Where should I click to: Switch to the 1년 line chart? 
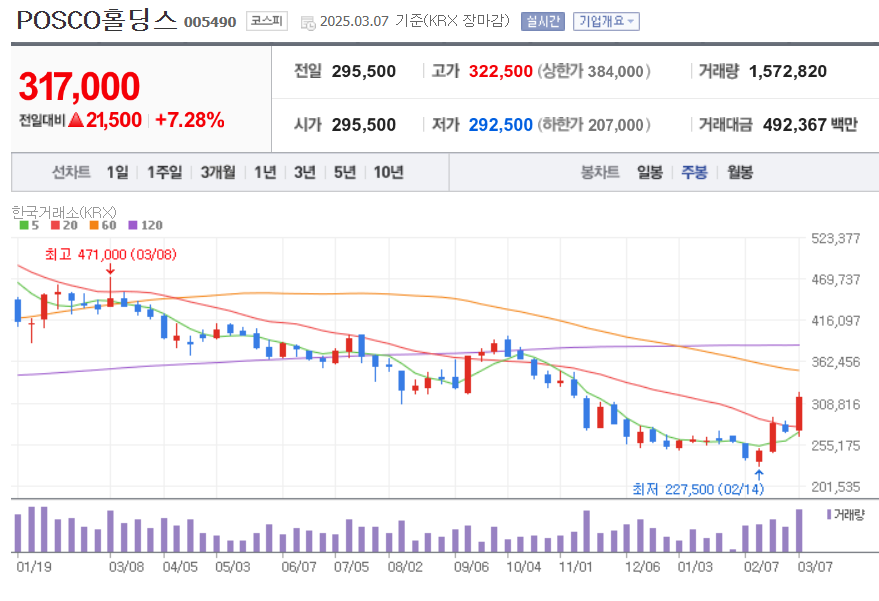pos(265,172)
